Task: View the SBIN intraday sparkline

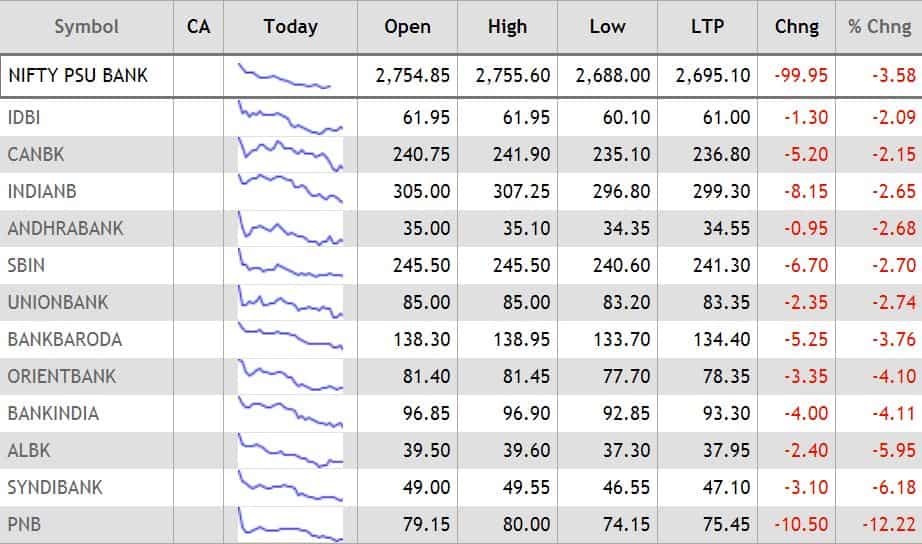Action: [x=290, y=265]
